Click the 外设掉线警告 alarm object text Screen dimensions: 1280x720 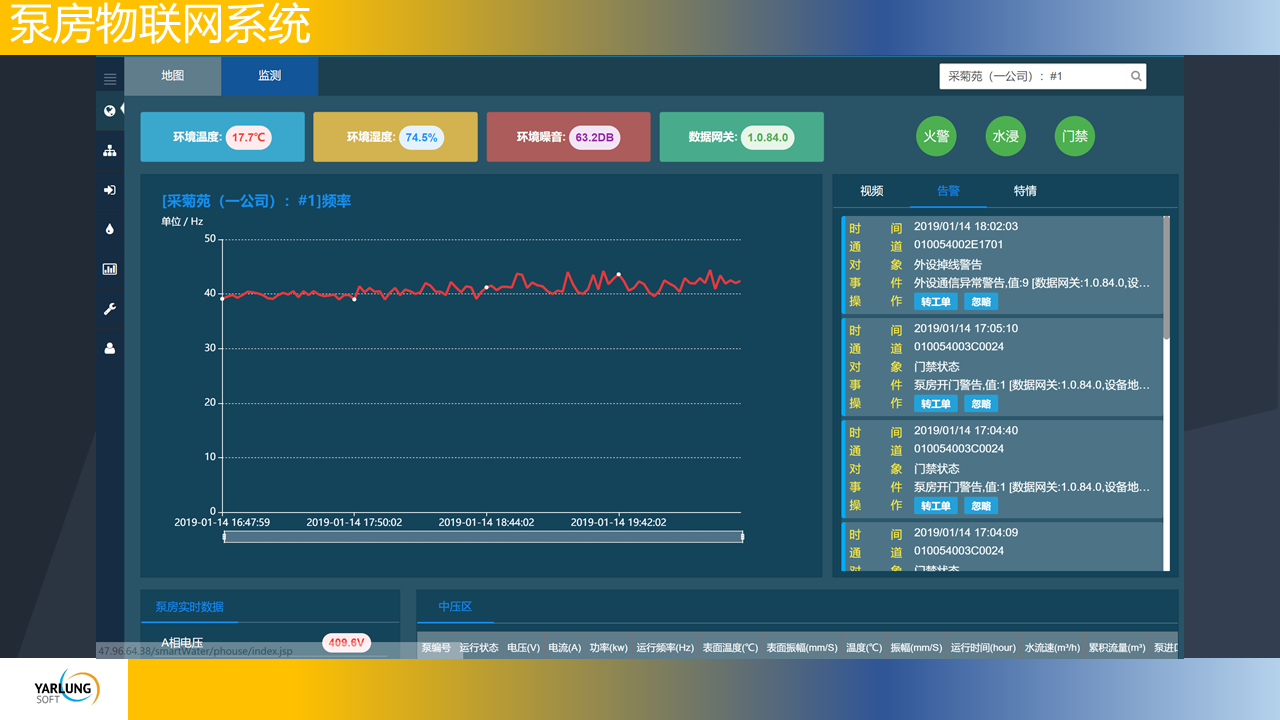coord(948,265)
